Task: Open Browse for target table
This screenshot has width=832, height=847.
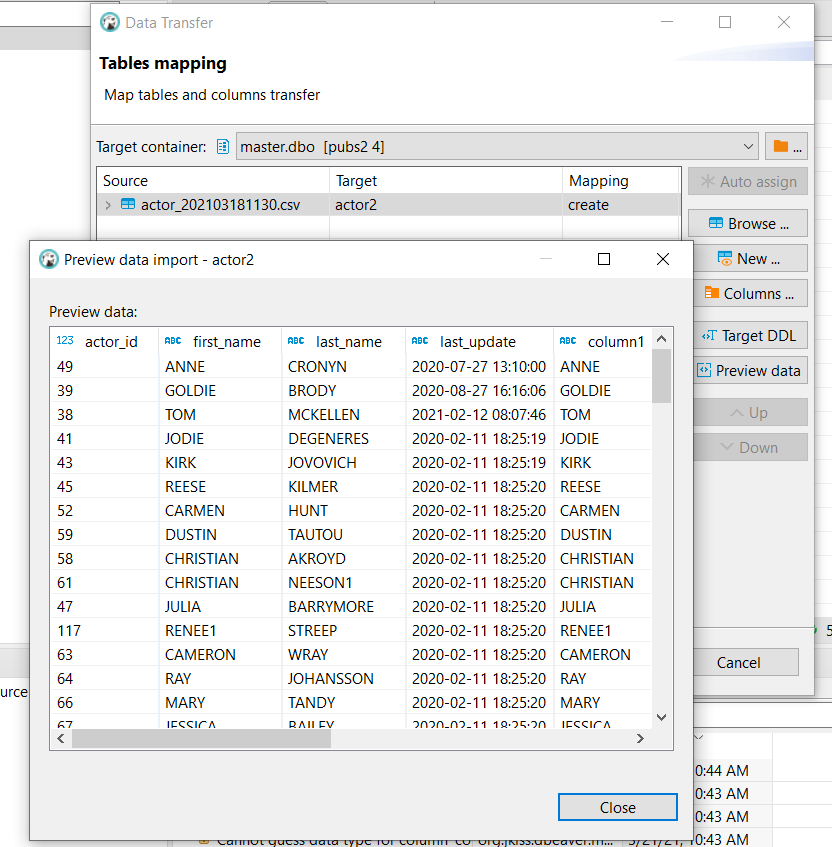Action: coord(748,223)
